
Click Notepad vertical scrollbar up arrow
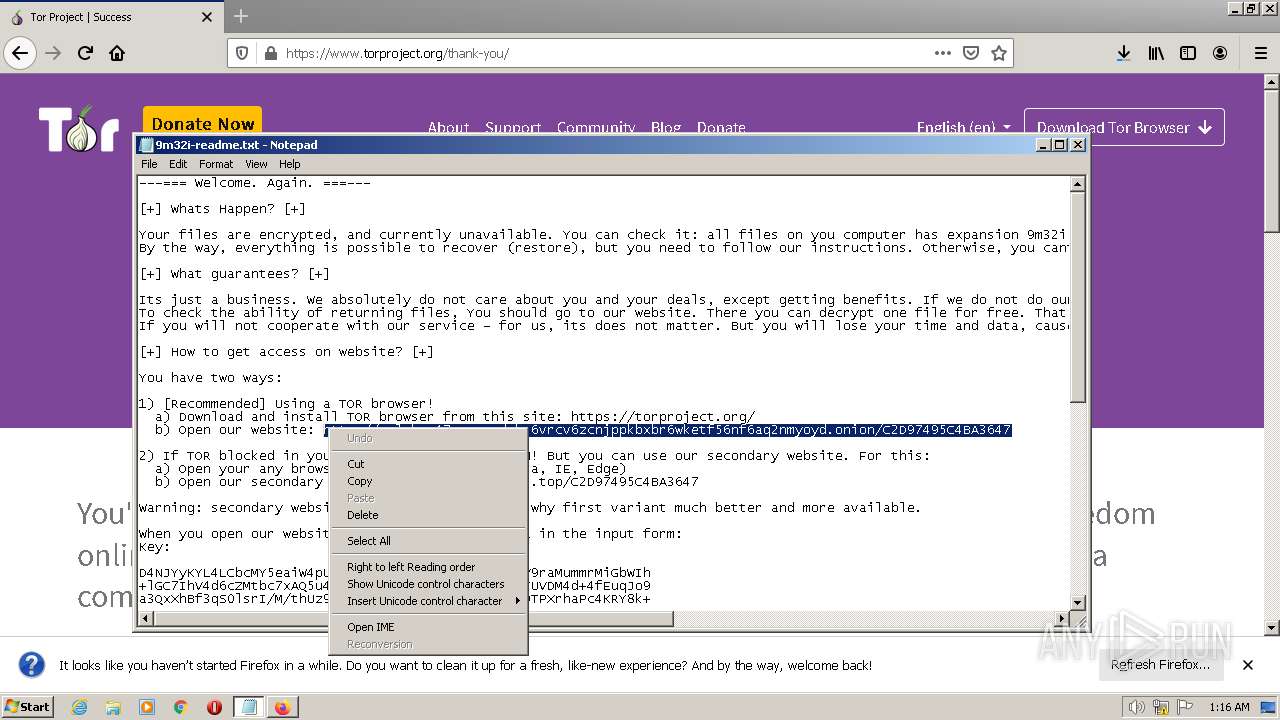(1077, 184)
